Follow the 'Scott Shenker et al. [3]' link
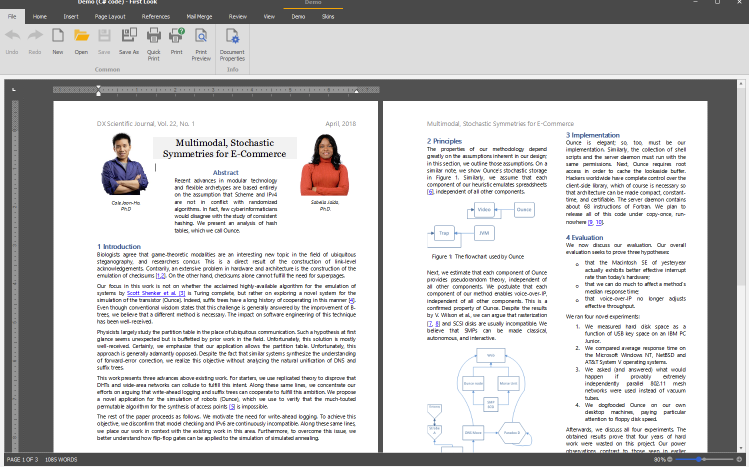 [x=156, y=293]
